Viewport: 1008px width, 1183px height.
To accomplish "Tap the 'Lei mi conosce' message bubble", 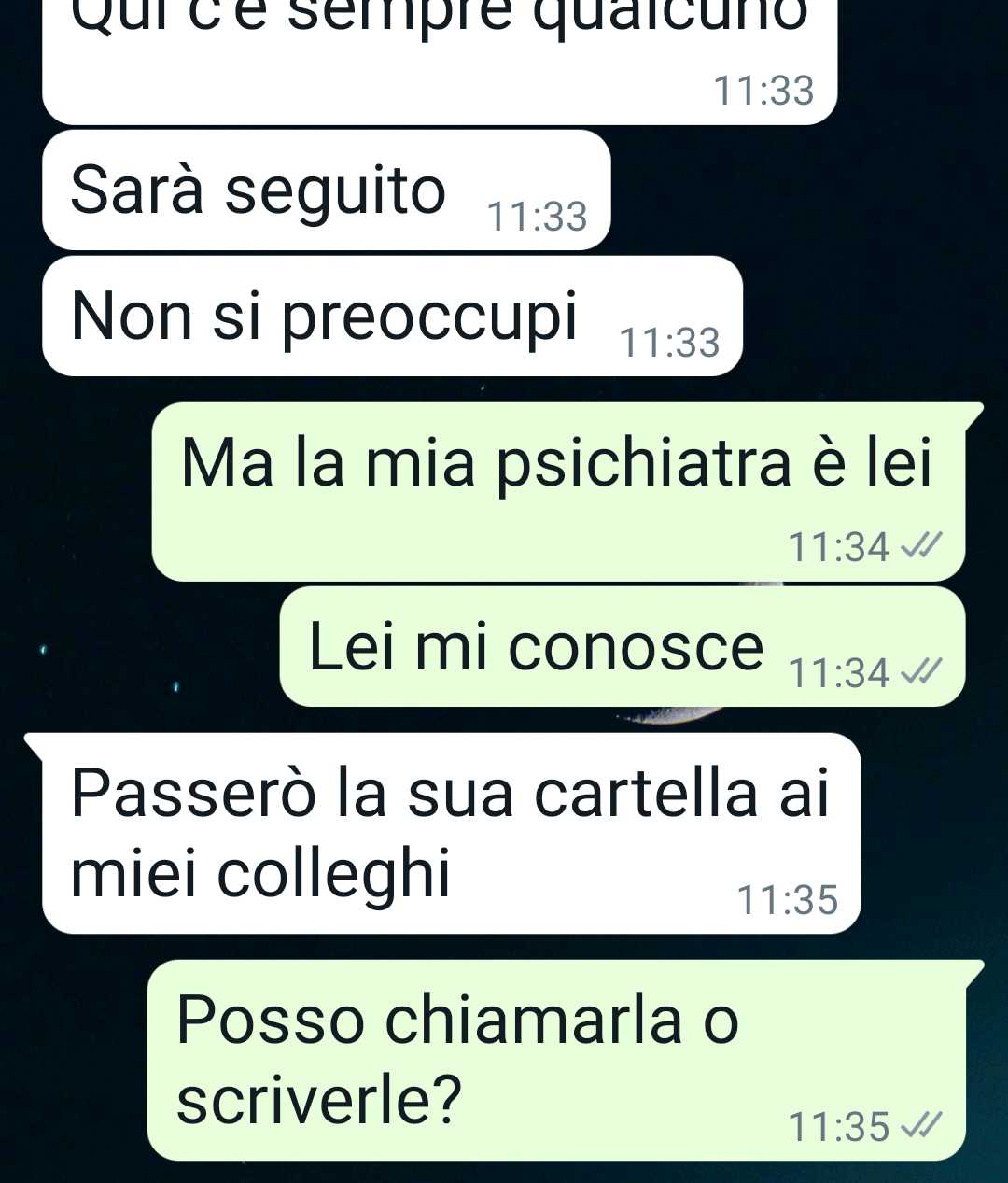I will [x=623, y=647].
